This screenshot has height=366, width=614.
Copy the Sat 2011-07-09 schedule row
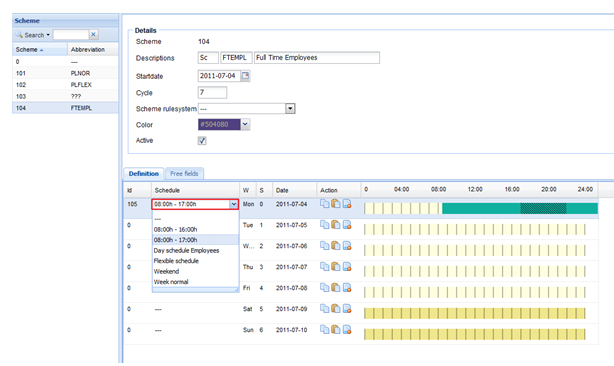click(x=325, y=309)
